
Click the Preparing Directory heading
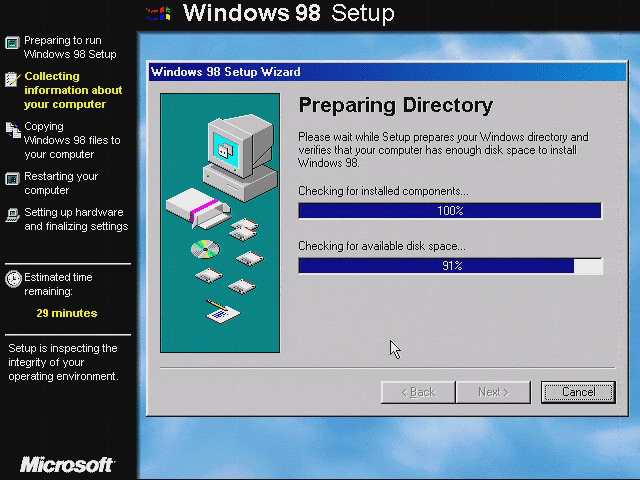click(396, 106)
